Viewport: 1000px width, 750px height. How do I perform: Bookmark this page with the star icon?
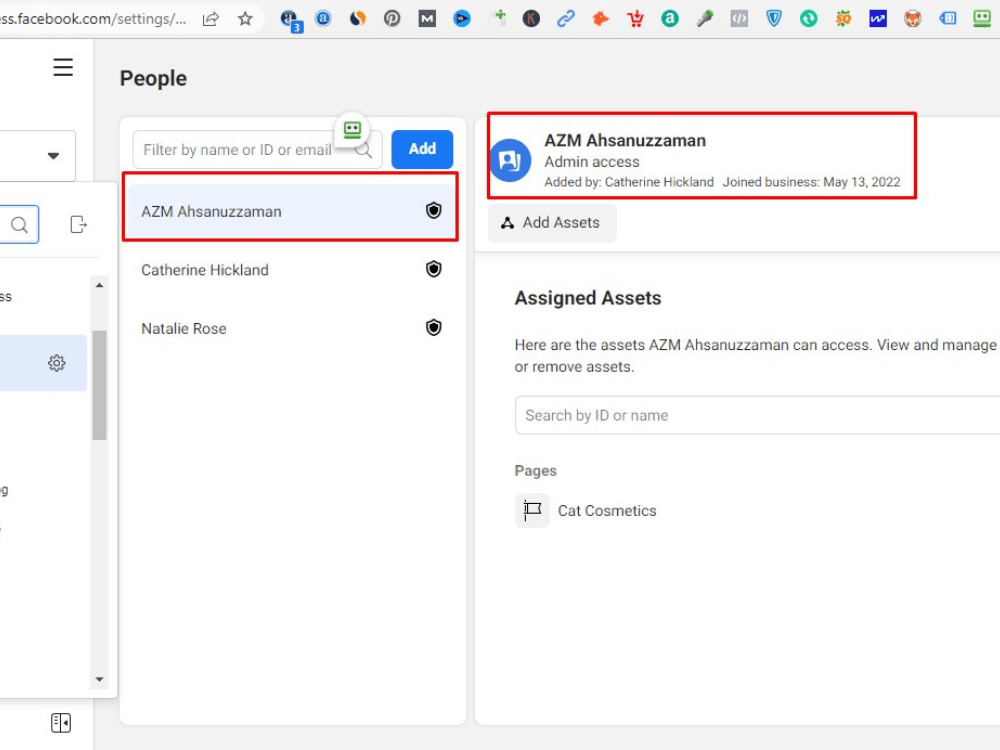246,19
